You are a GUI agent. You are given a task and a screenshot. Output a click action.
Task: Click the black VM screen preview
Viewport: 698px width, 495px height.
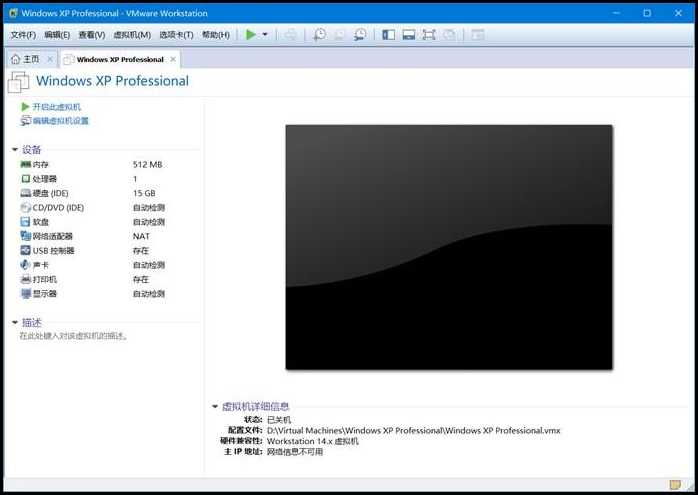point(449,247)
